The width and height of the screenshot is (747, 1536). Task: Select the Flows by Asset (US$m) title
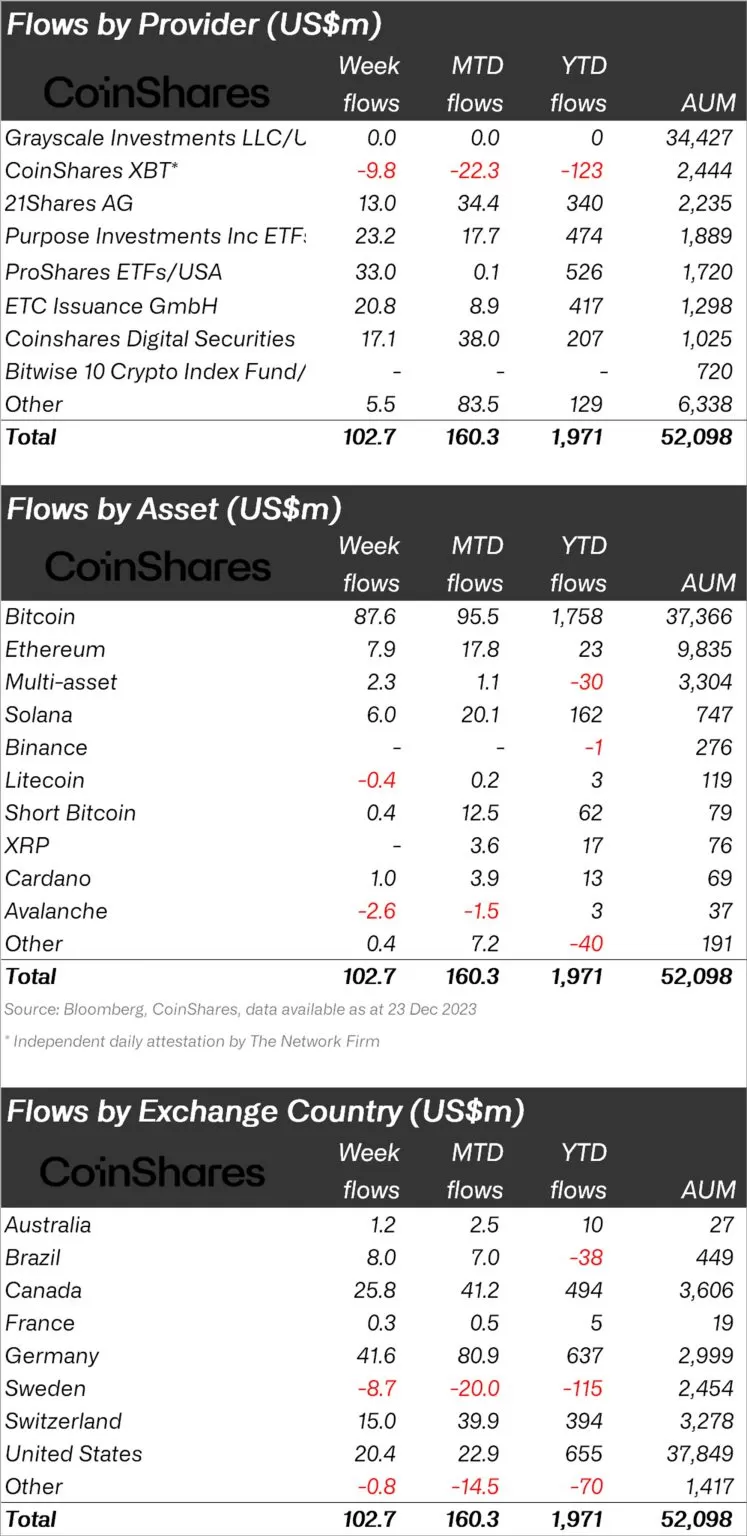click(174, 508)
